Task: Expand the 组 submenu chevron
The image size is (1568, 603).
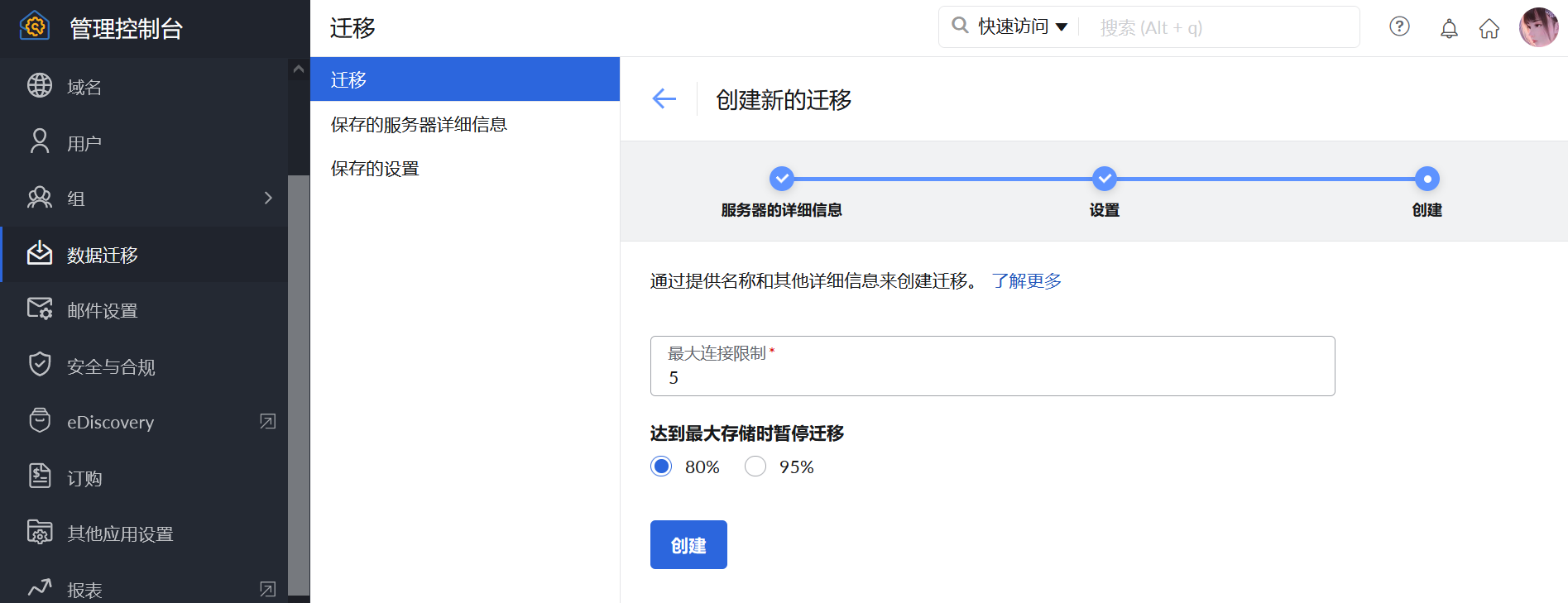Action: coord(267,198)
